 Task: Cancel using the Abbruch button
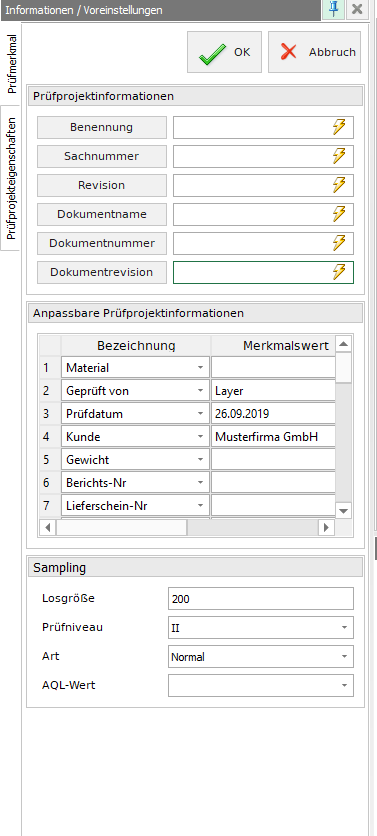tap(315, 52)
